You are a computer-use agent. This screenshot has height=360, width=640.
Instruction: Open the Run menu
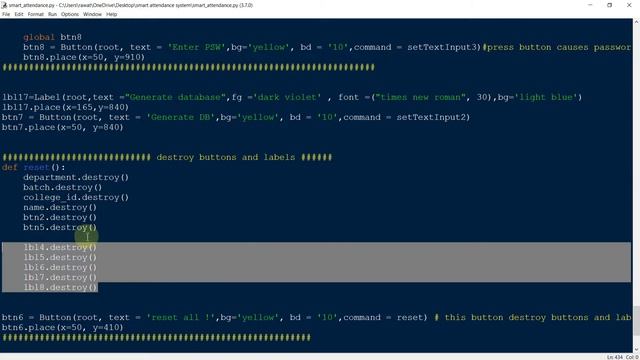click(52, 14)
